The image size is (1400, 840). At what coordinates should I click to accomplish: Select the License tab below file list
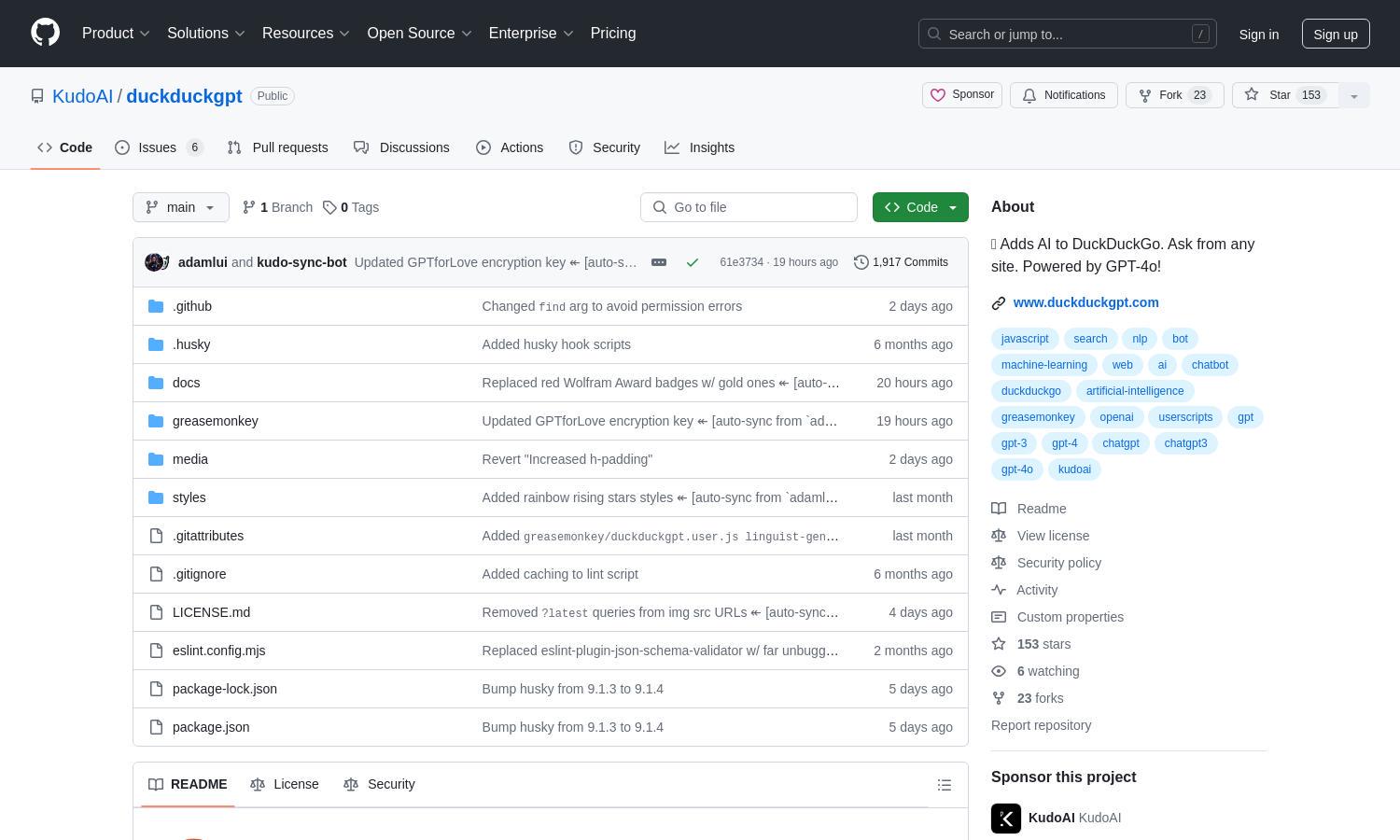point(285,784)
